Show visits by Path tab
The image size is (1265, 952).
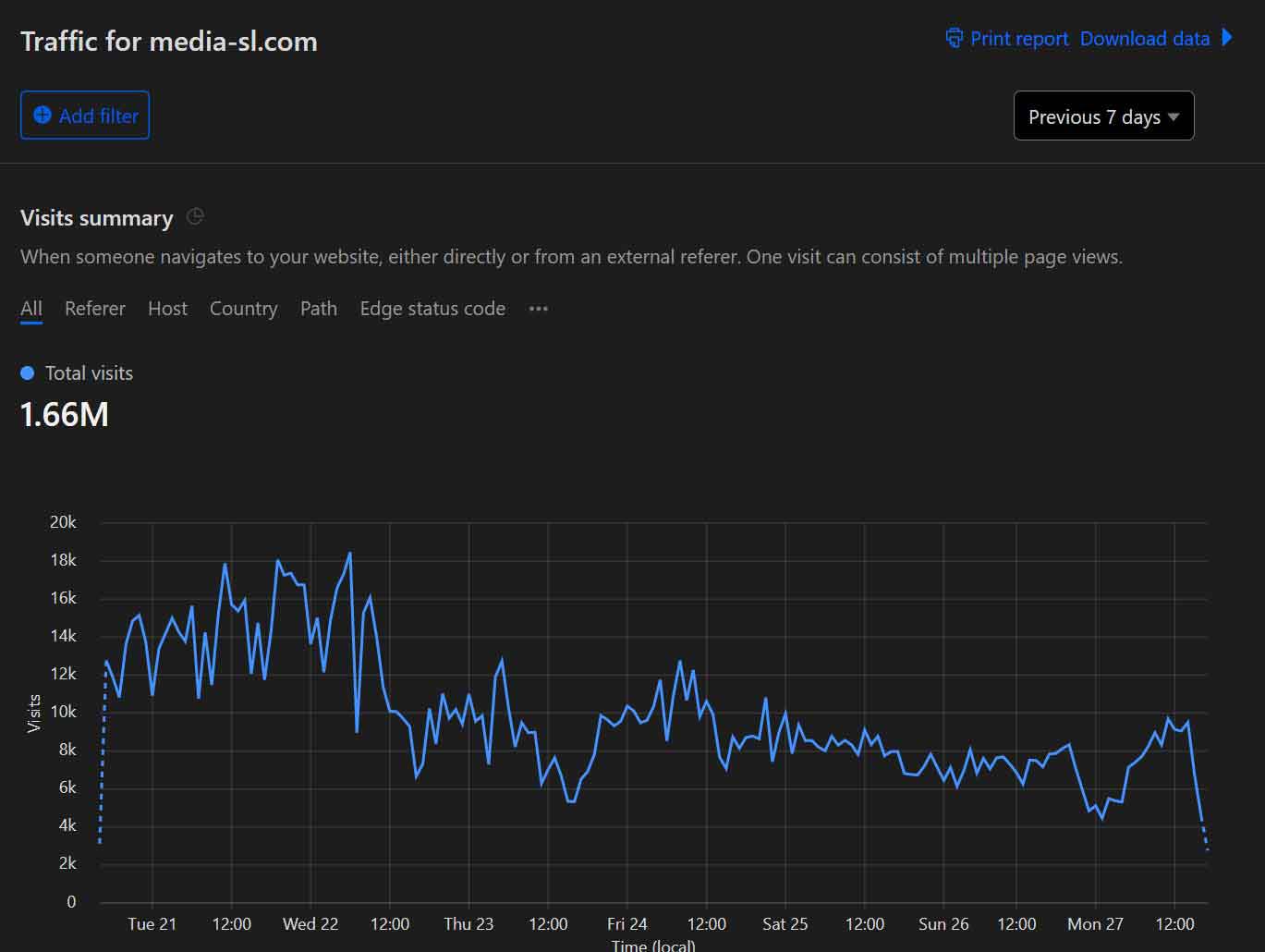pyautogui.click(x=319, y=309)
